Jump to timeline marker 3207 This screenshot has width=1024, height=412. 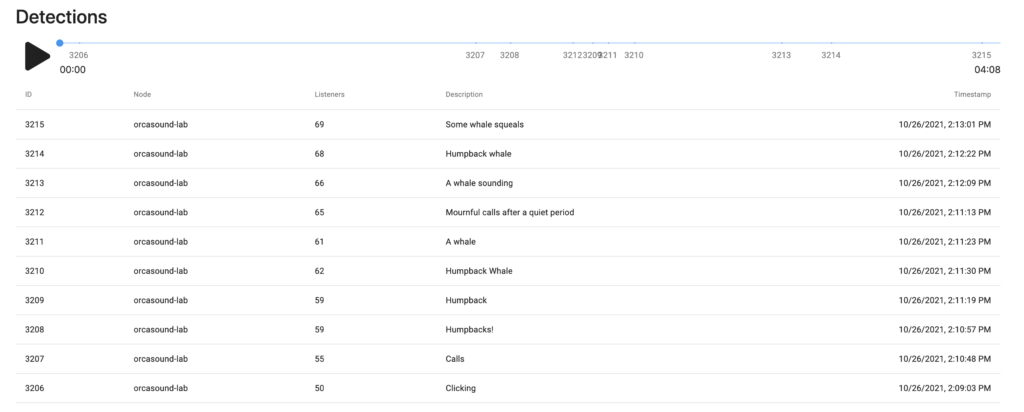coord(475,55)
